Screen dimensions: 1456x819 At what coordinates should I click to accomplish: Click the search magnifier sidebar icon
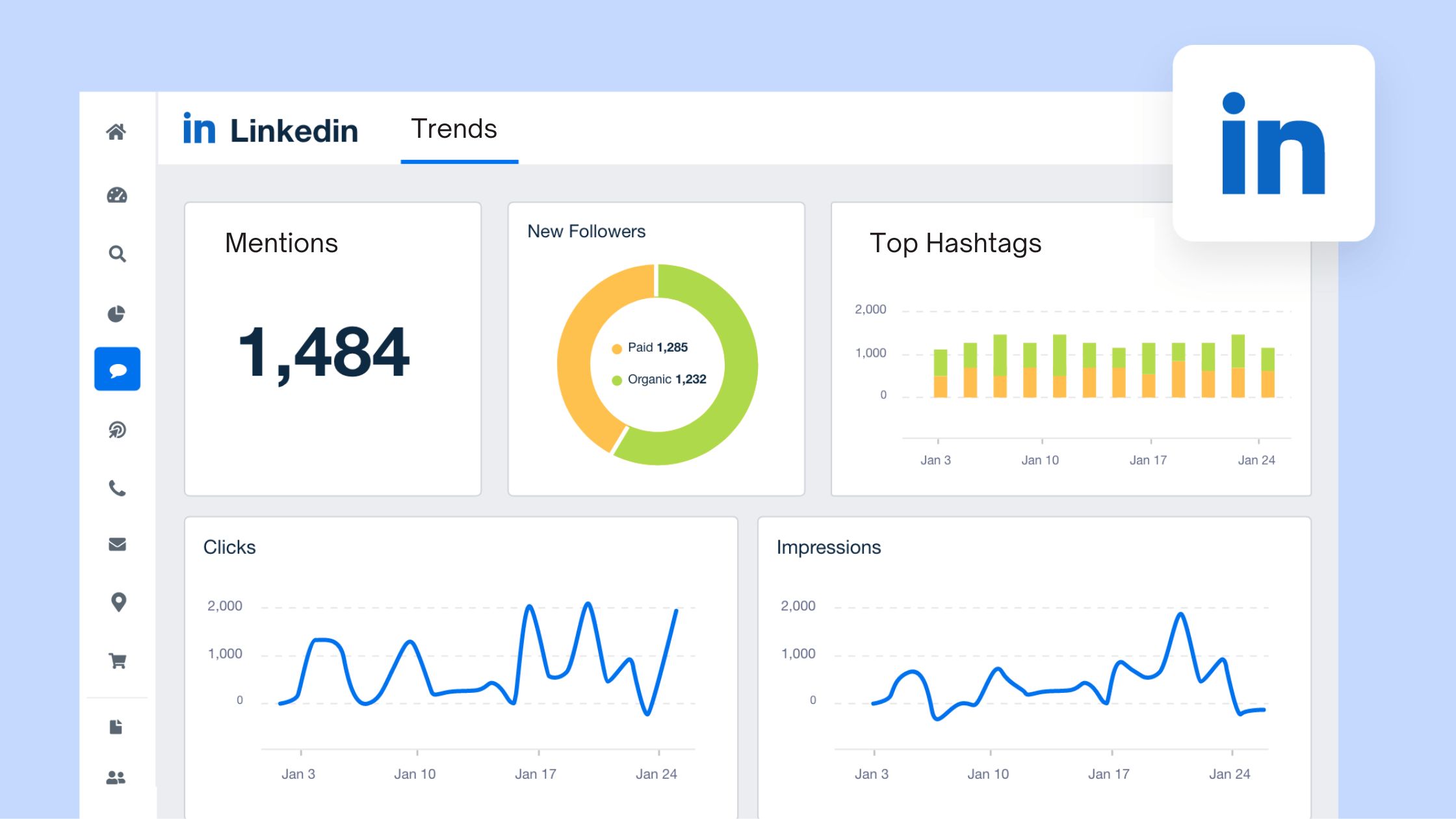tap(117, 253)
